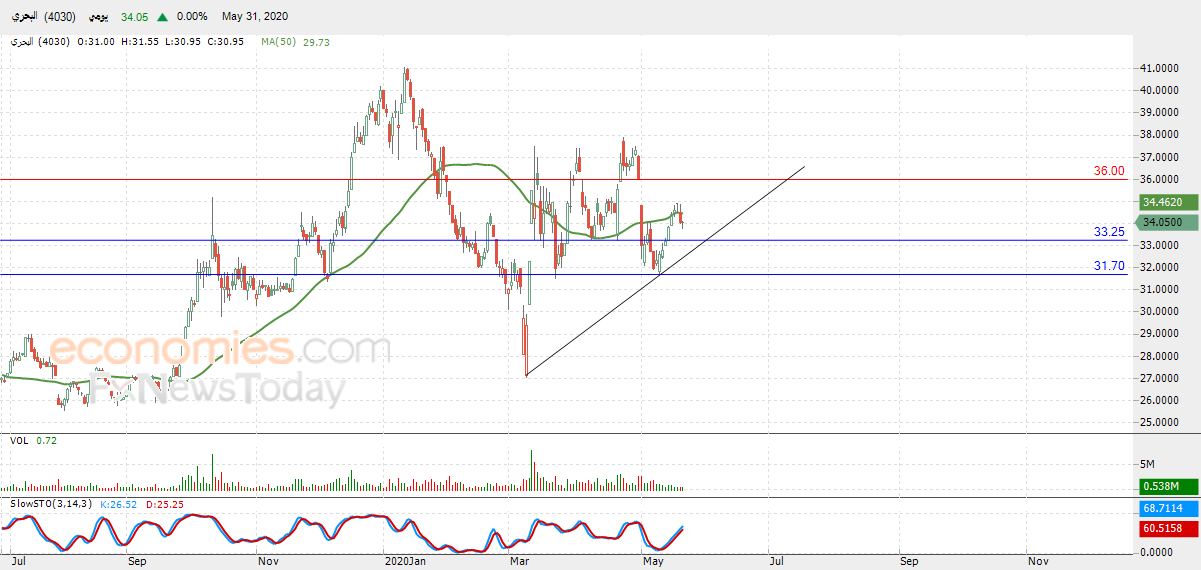Screen dimensions: 1201x570
Task: Click the Sep label at far right of time axis
Action: [x=908, y=562]
